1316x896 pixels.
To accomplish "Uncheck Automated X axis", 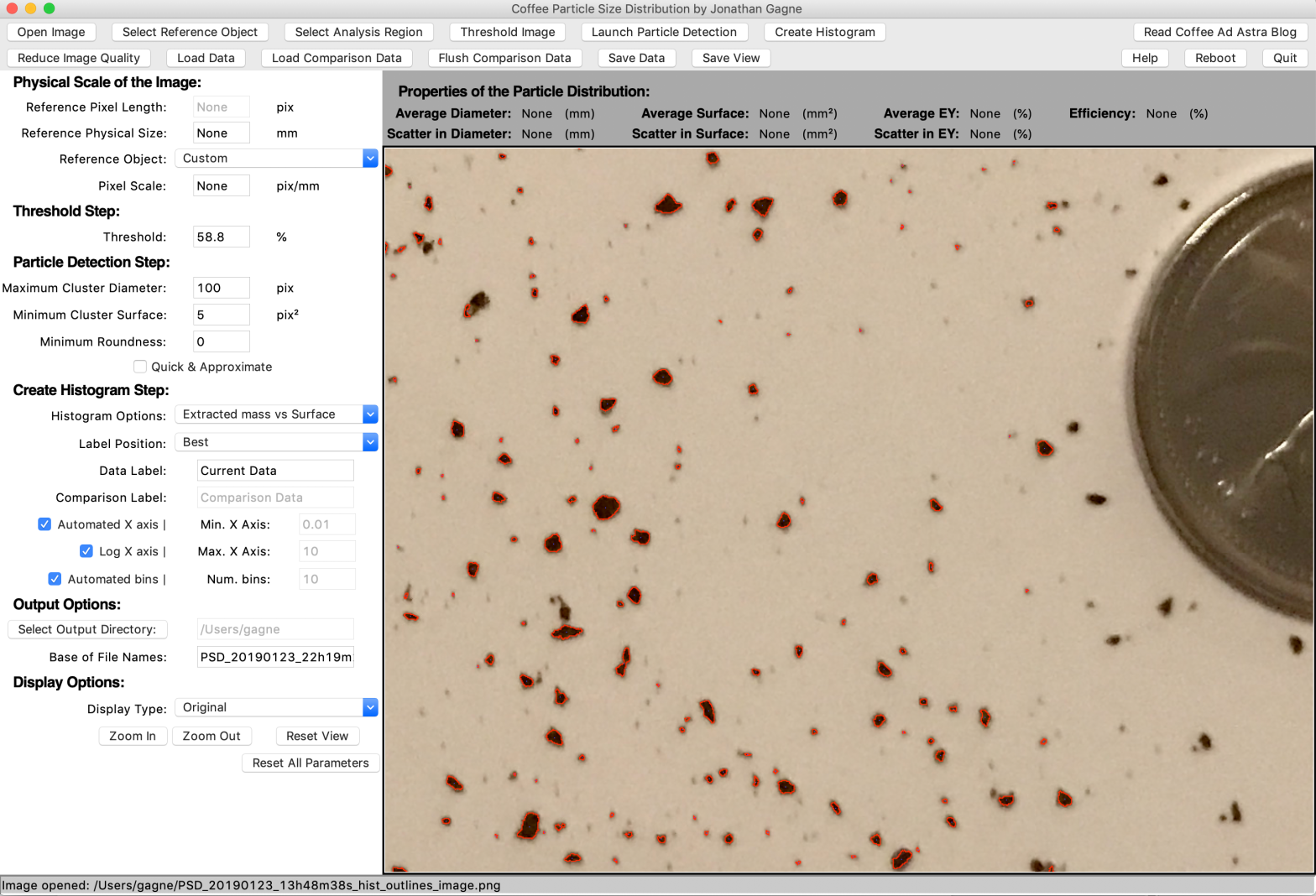I will click(45, 524).
